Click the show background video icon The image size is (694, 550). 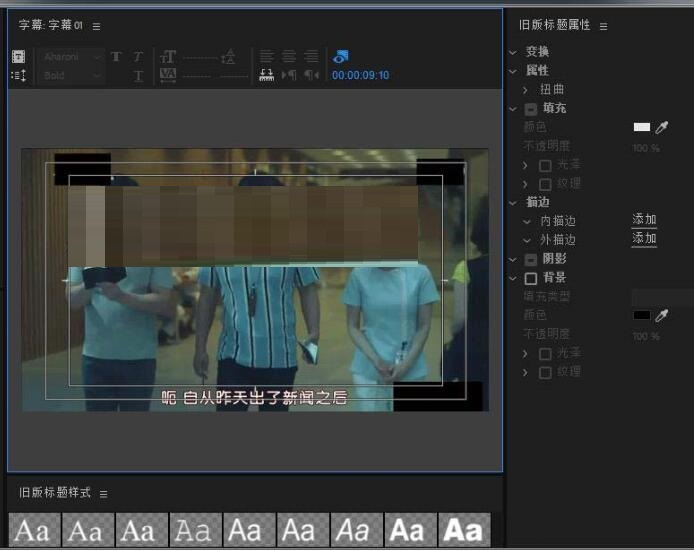[341, 57]
